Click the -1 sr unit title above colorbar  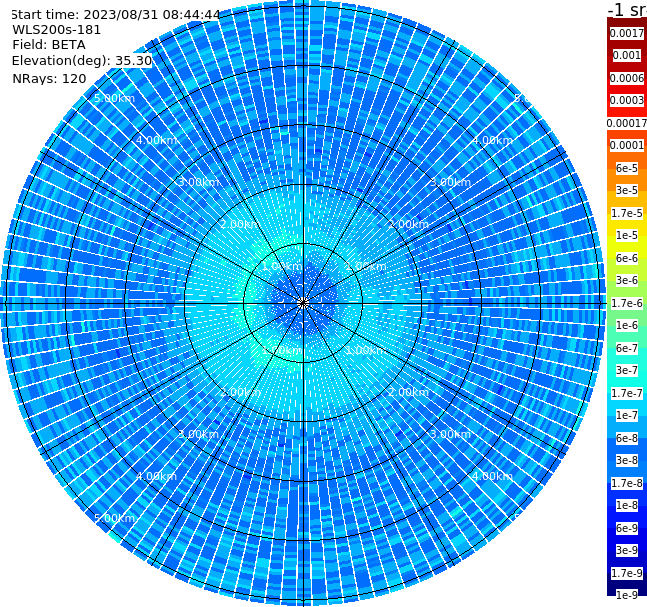point(627,9)
